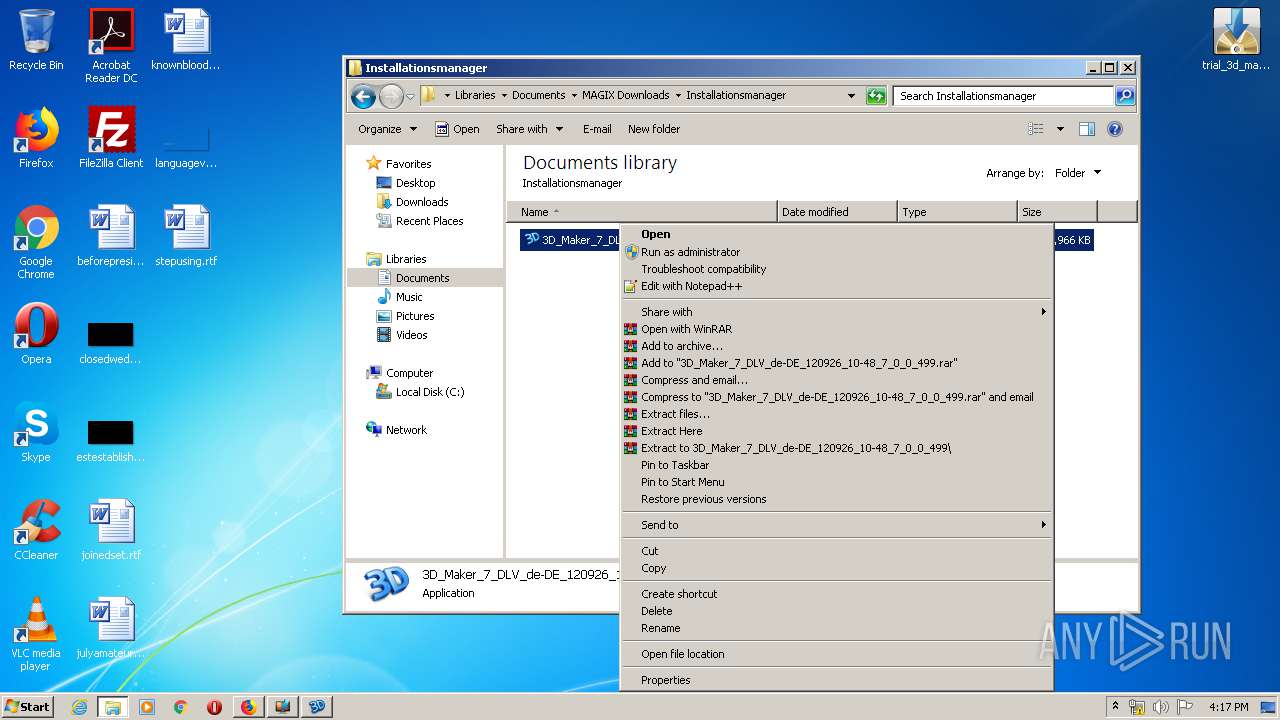Open Recycle Bin on desktop
The image size is (1280, 720).
tap(36, 40)
